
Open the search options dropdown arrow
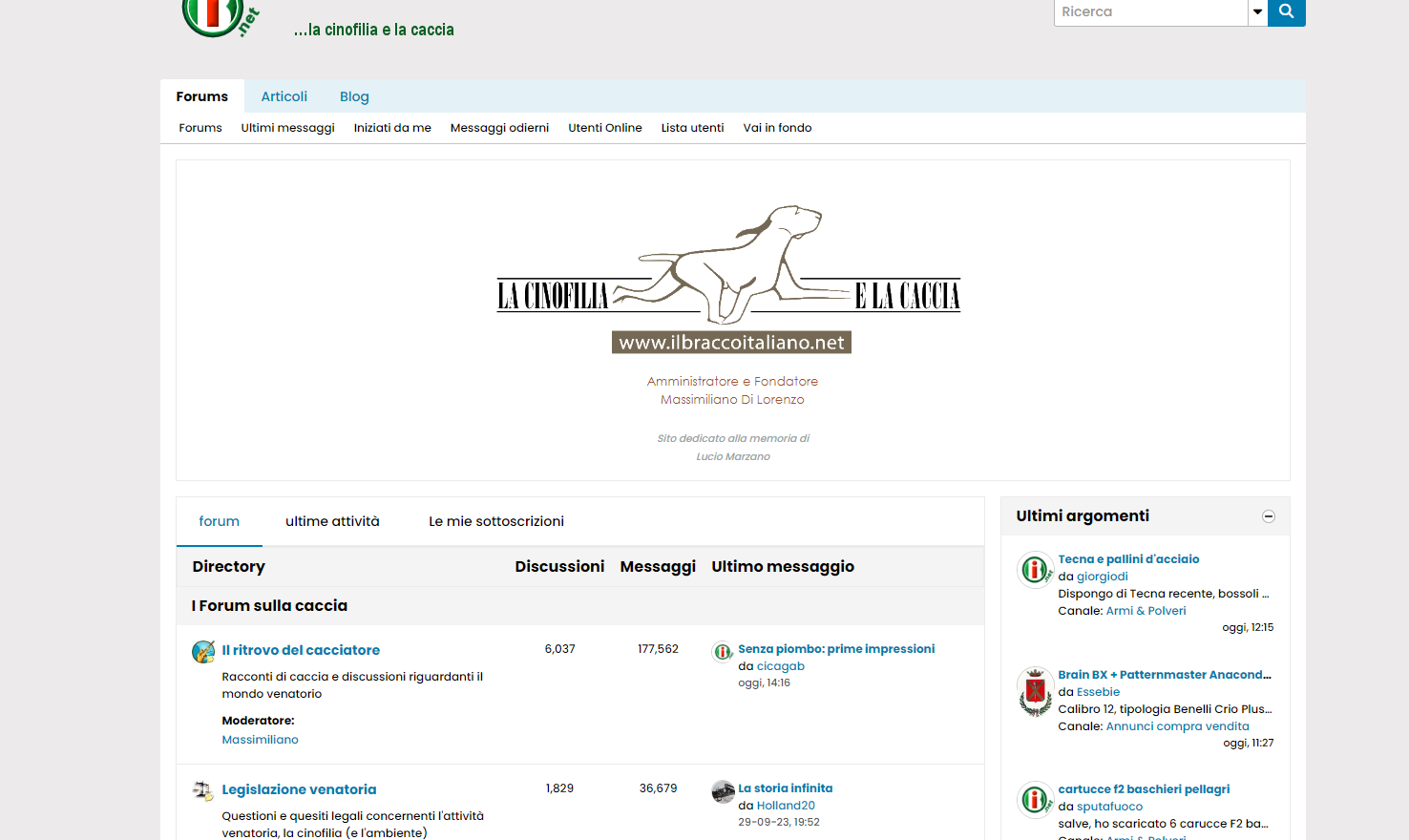point(1257,12)
